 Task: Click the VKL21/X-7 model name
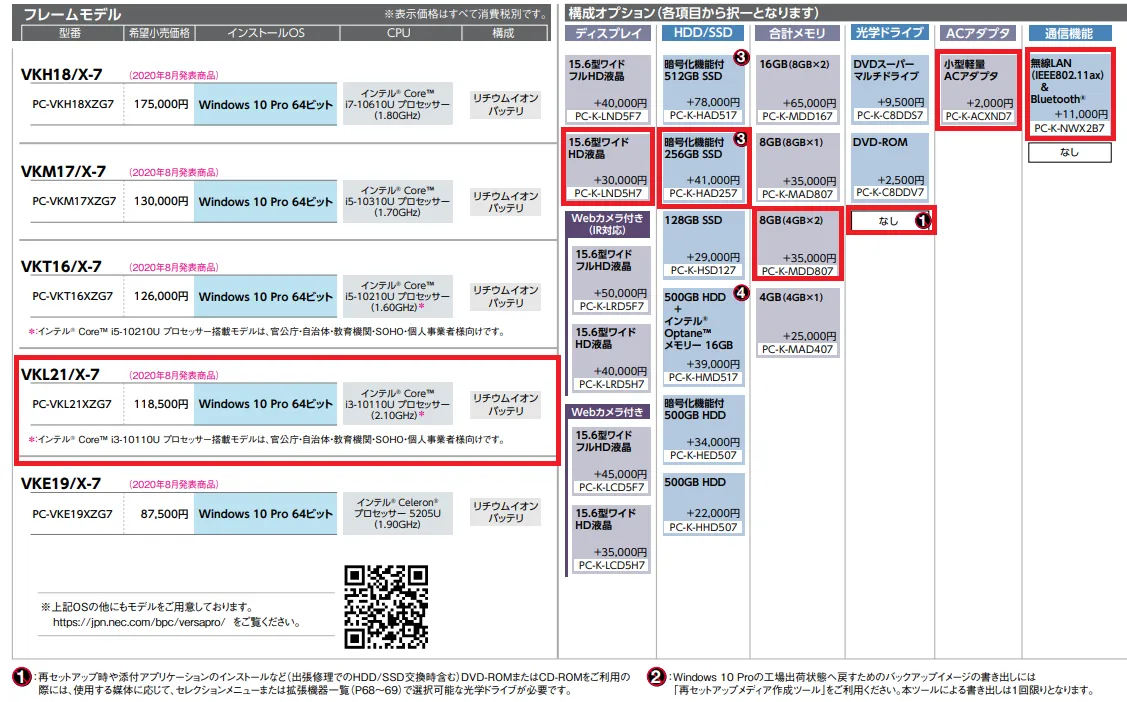tap(60, 374)
